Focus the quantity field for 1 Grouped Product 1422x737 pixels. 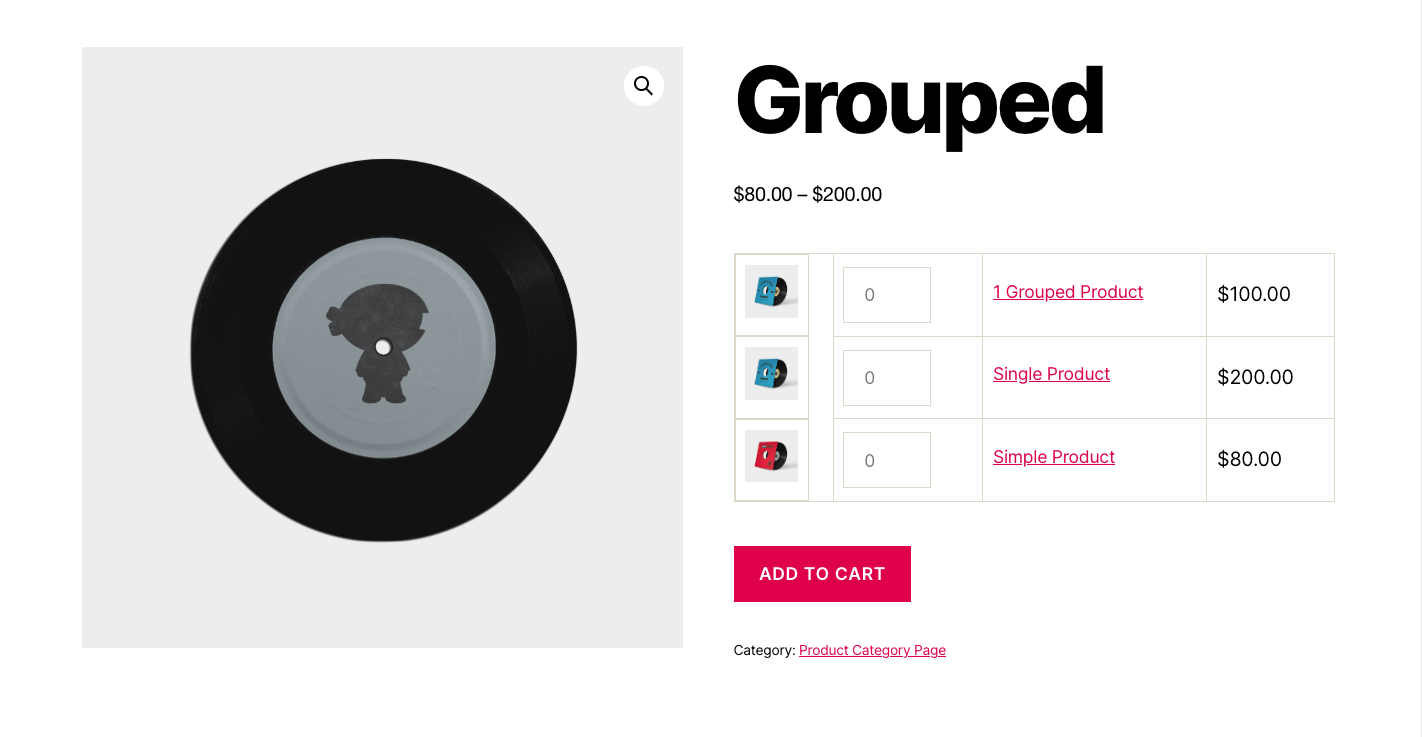pos(886,295)
